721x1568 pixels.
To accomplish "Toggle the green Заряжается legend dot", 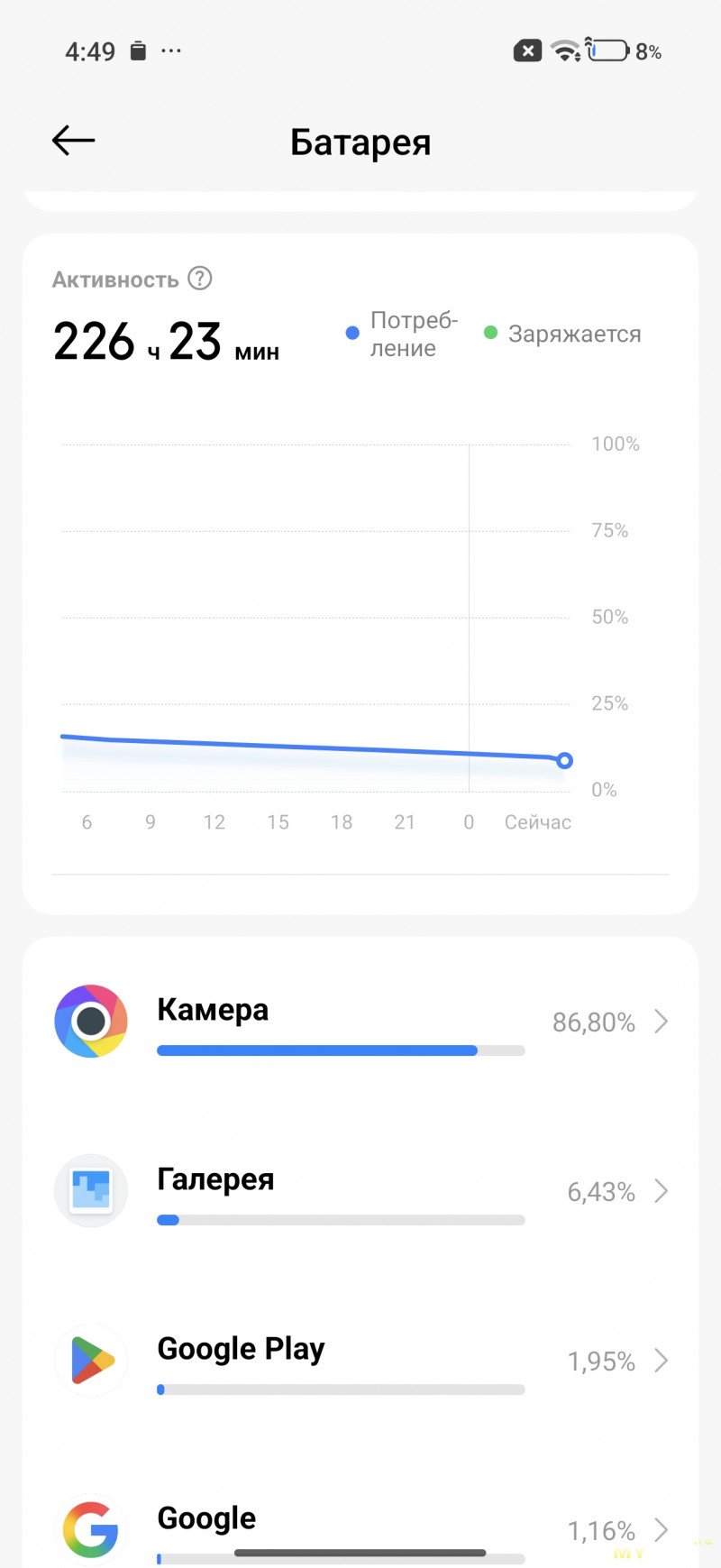I will pyautogui.click(x=490, y=333).
